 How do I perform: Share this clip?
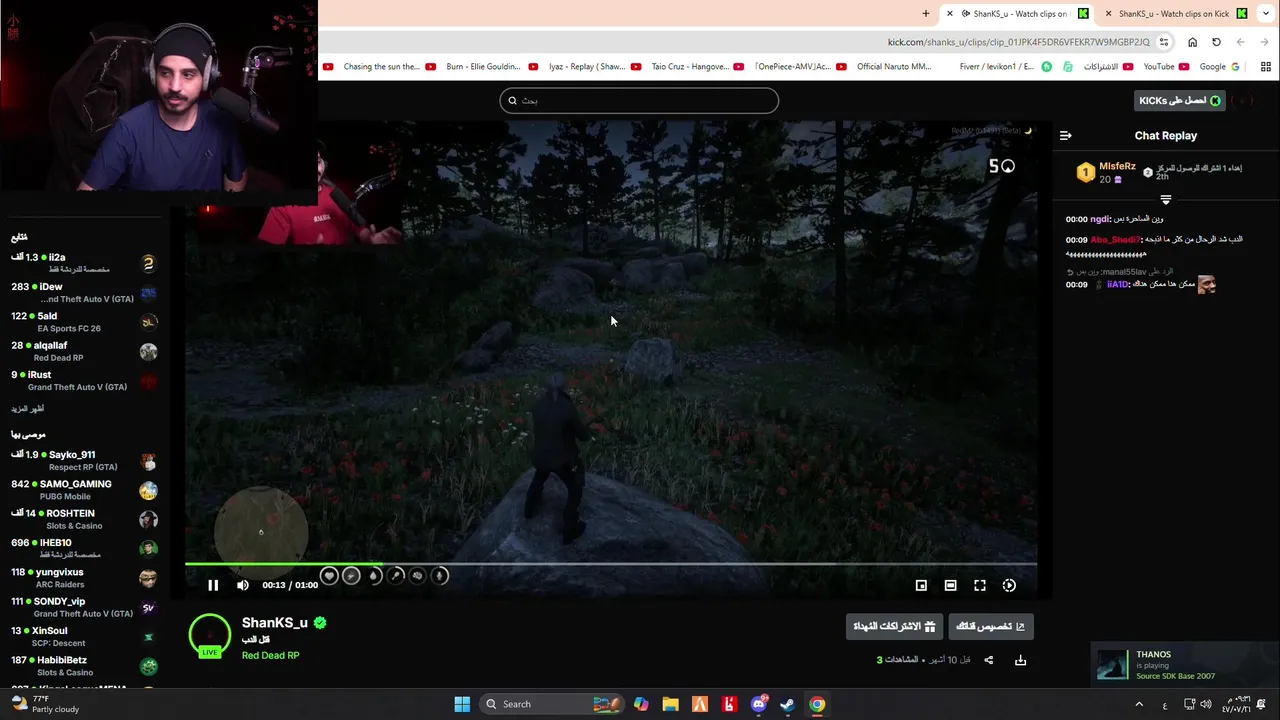coord(988,660)
